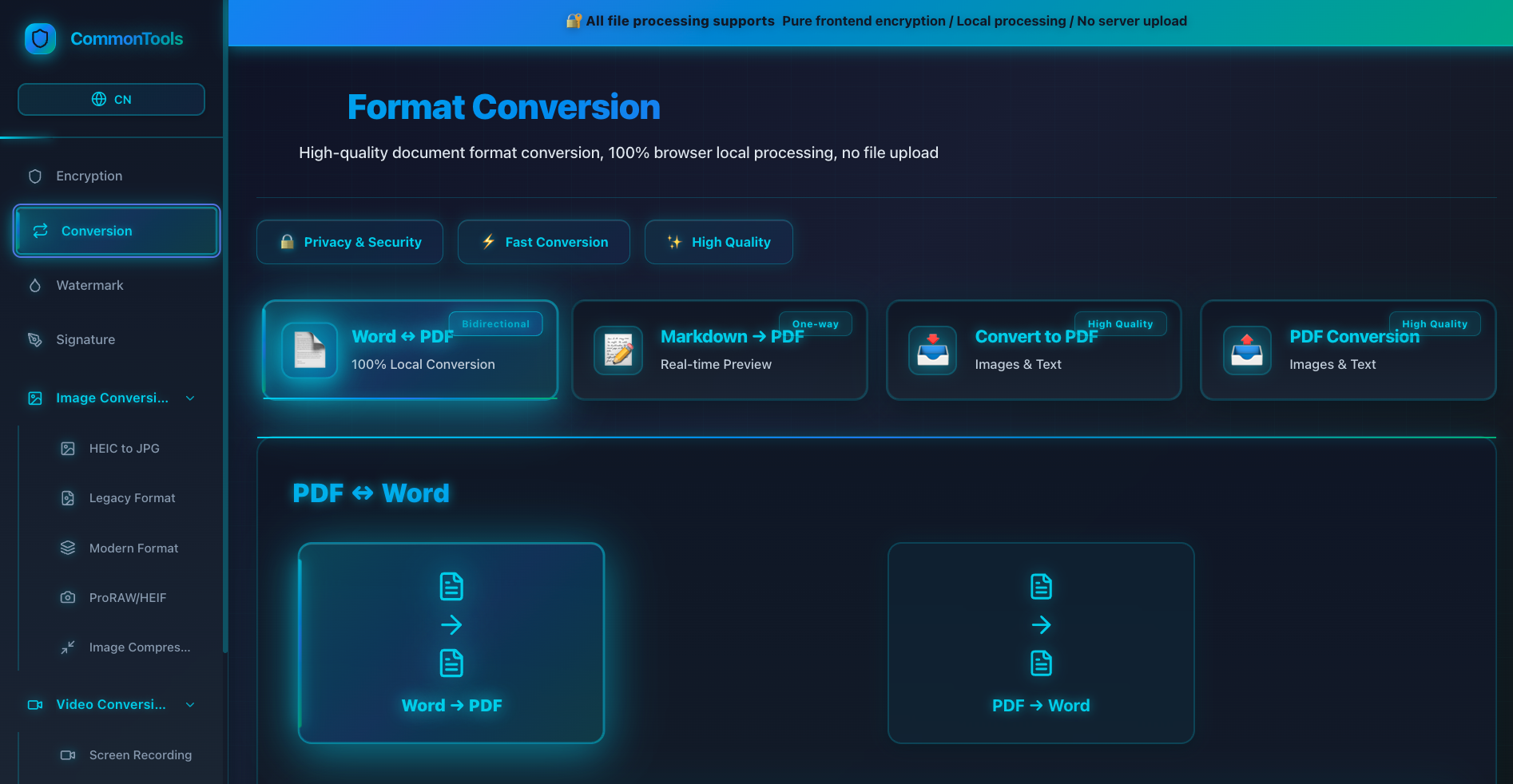Click the Watermark droplet icon
This screenshot has height=784, width=1513.
tap(35, 285)
